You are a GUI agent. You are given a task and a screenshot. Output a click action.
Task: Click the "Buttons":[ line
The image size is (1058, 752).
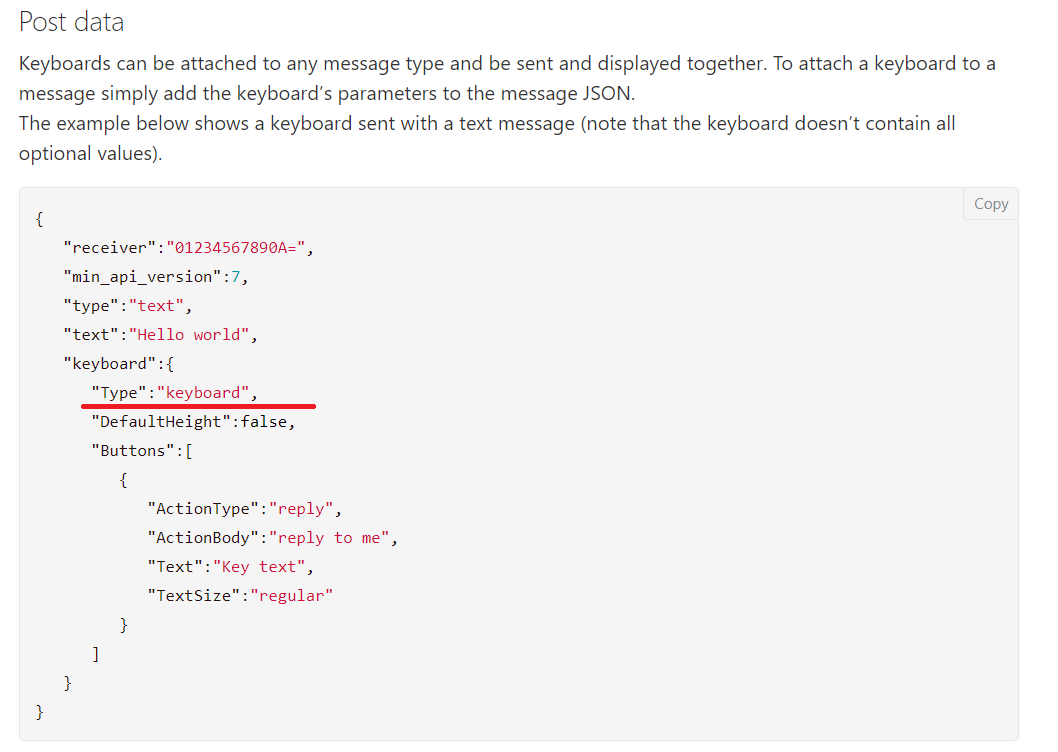[142, 451]
